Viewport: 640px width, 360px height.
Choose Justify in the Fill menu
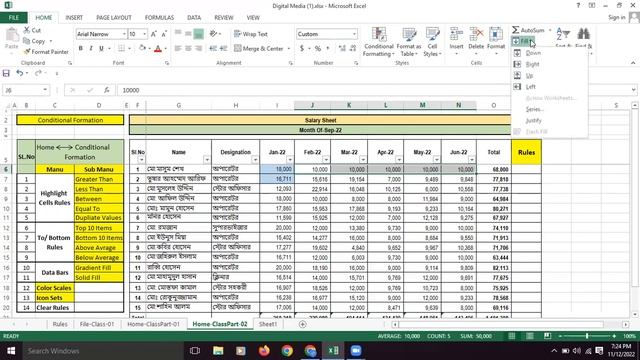tap(533, 120)
